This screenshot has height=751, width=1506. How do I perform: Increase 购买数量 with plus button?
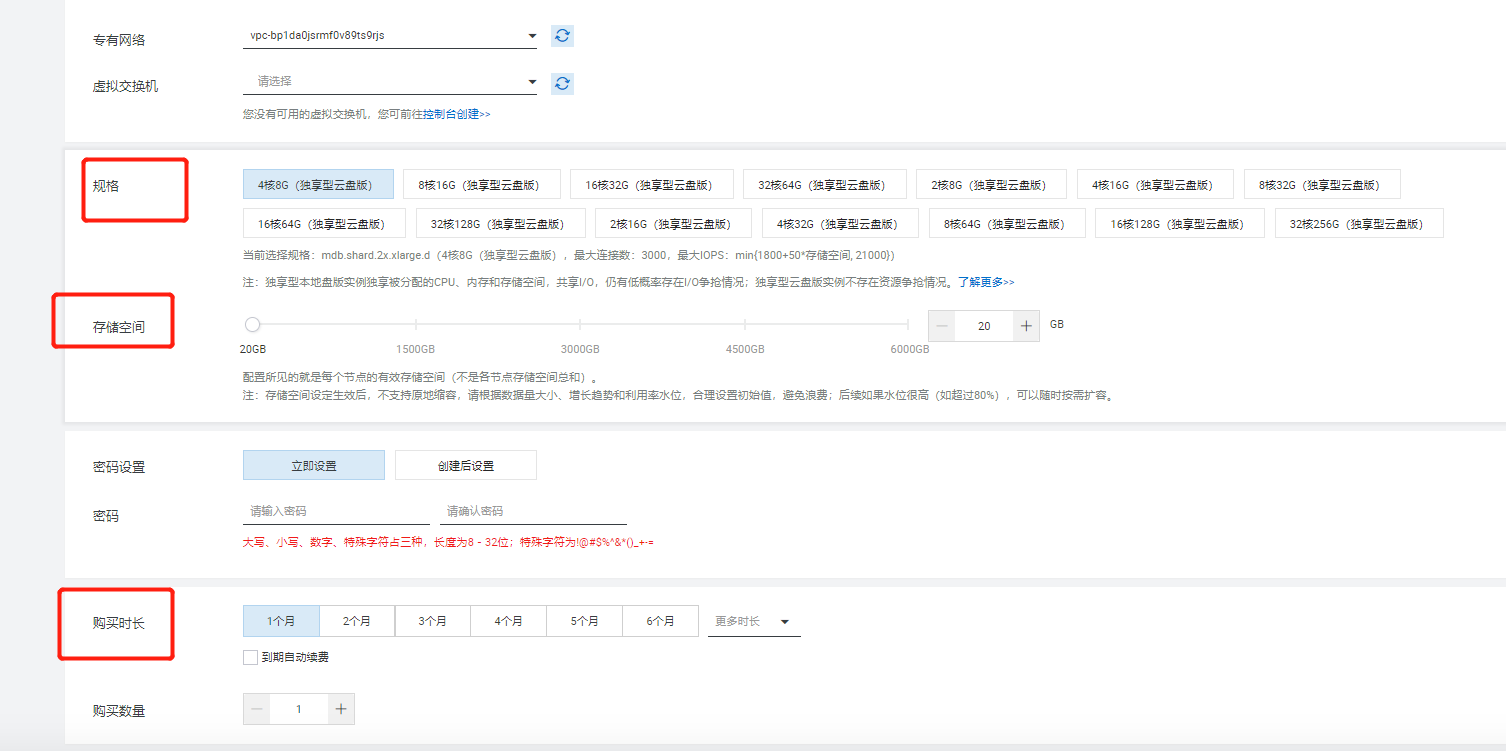(341, 709)
